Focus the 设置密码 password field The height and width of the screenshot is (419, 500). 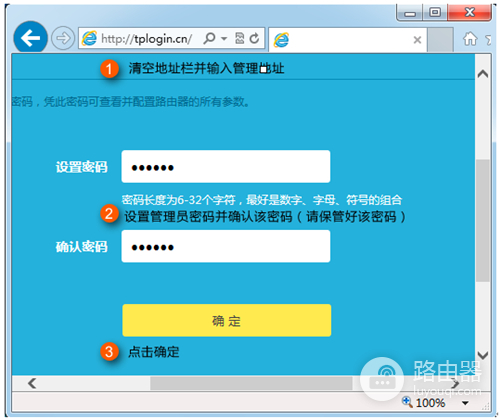pyautogui.click(x=226, y=166)
